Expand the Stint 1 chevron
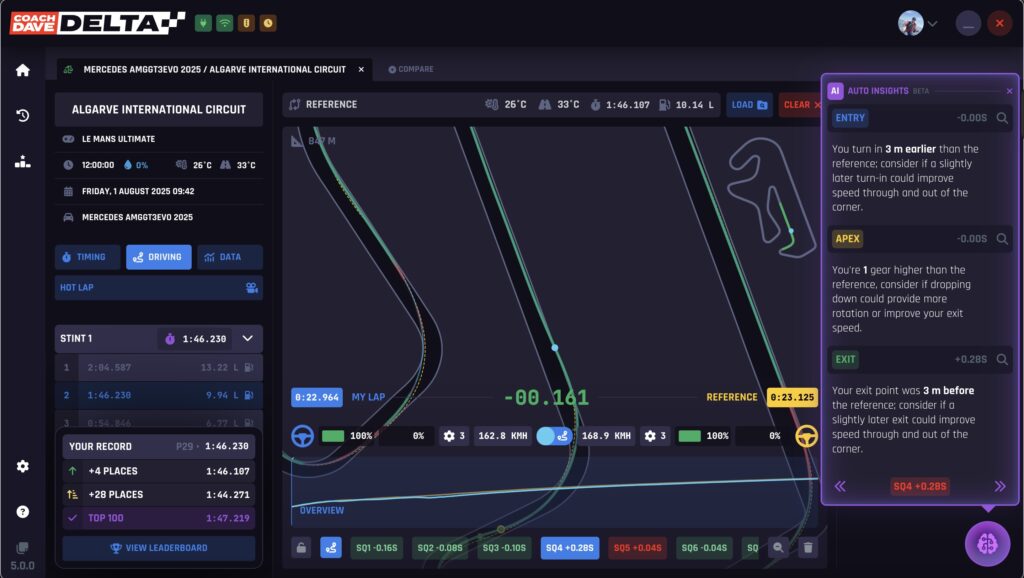Screen dimensions: 1024x578 pos(247,338)
